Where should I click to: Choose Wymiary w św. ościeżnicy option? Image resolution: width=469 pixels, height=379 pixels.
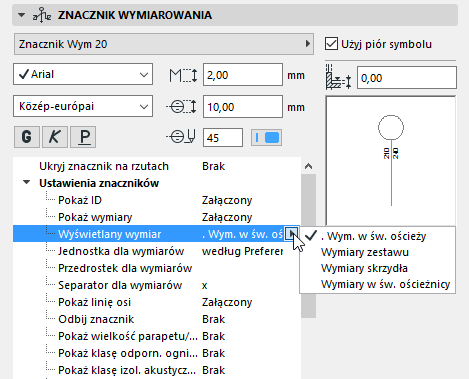point(377,284)
